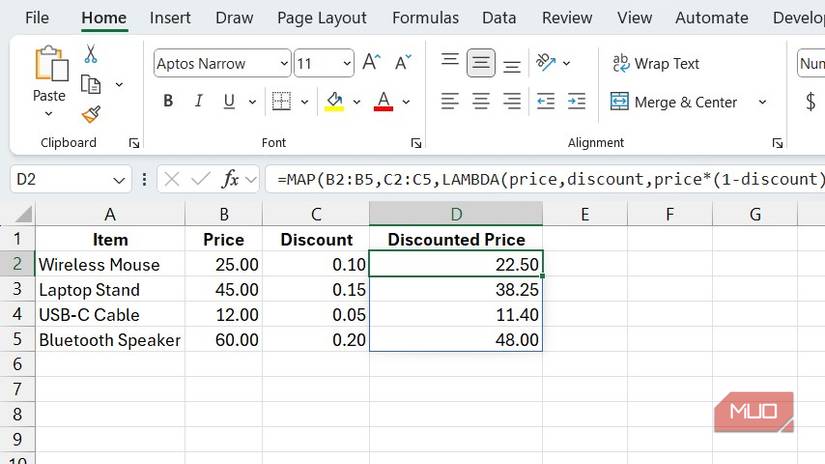Switch to the Draw tab
The image size is (825, 464).
coord(234,18)
